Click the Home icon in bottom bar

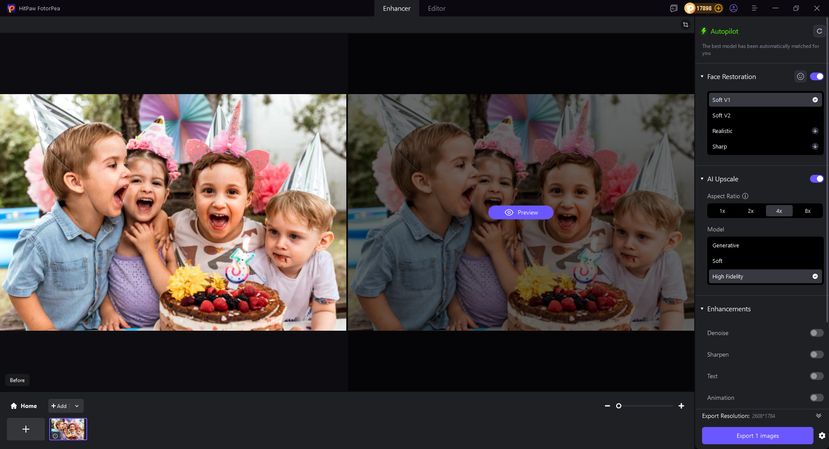(14, 406)
